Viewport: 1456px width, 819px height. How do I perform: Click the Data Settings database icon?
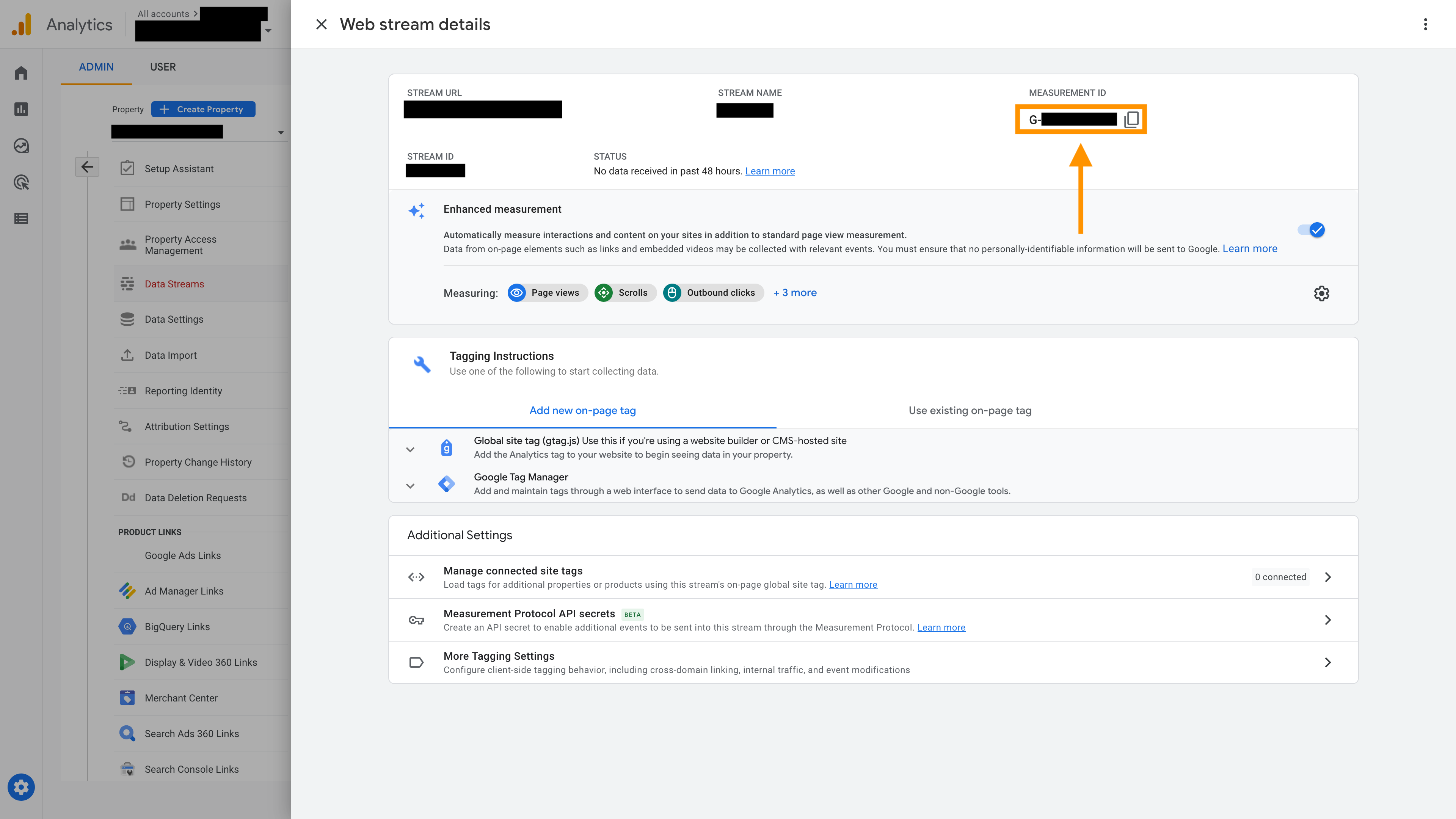click(127, 319)
